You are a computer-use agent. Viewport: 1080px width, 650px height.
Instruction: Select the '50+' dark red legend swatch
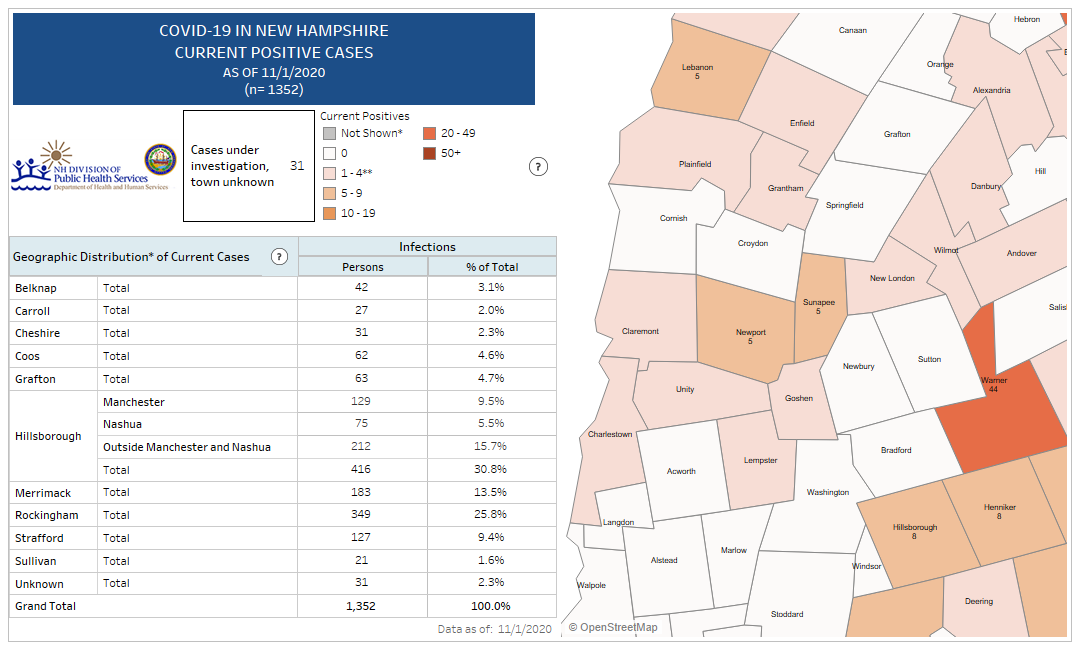[x=428, y=153]
